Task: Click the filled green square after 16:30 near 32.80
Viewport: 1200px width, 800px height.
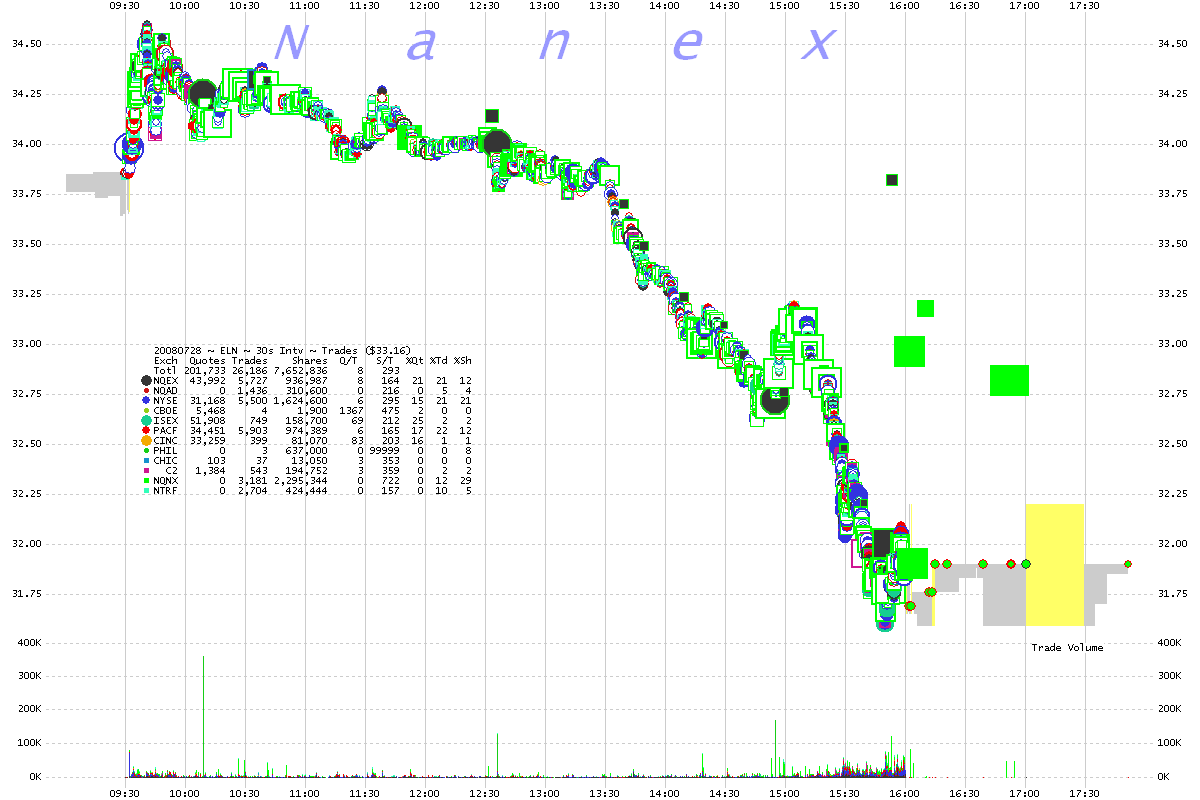Action: click(1009, 380)
